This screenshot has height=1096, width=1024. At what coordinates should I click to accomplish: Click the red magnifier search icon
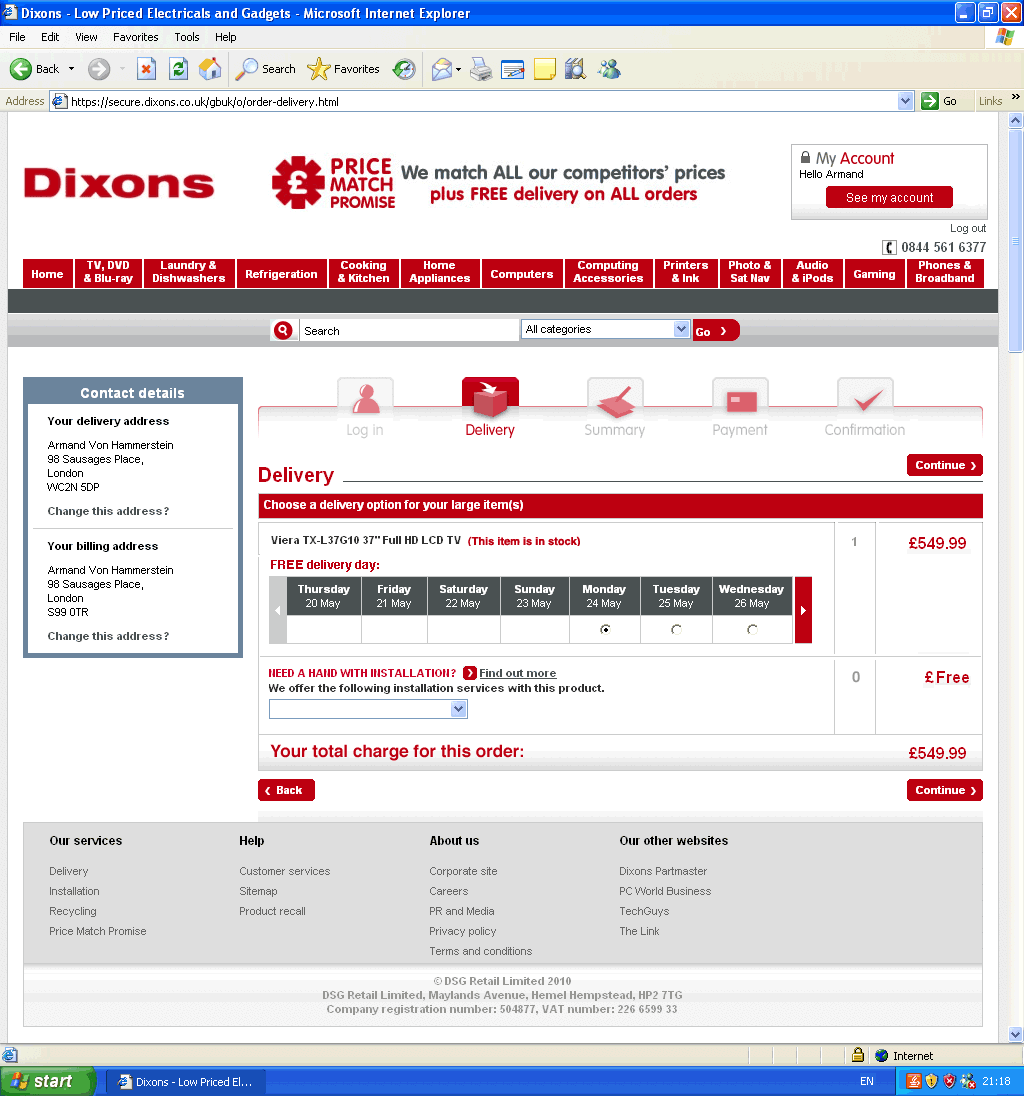coord(283,330)
